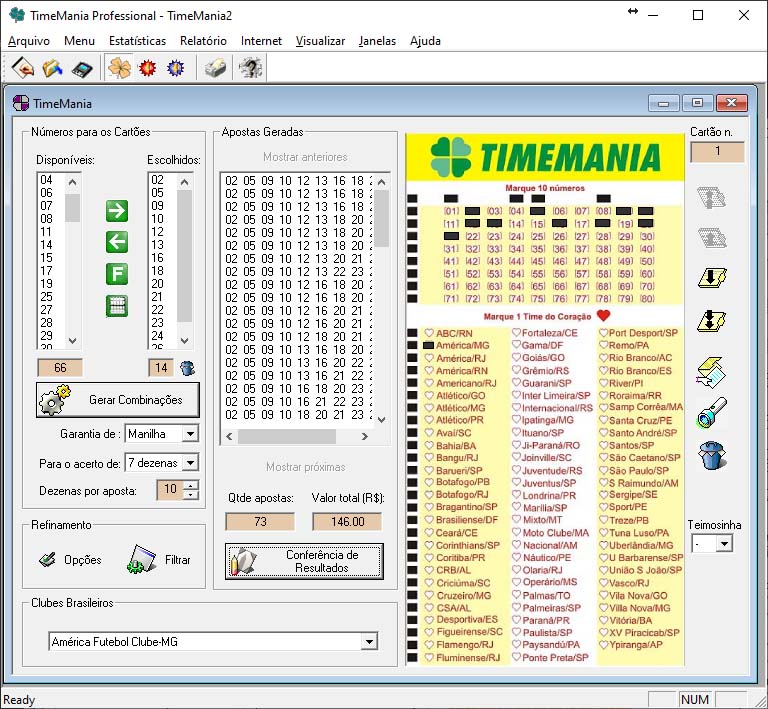Mark the Vasco/RJ heart

(603, 583)
